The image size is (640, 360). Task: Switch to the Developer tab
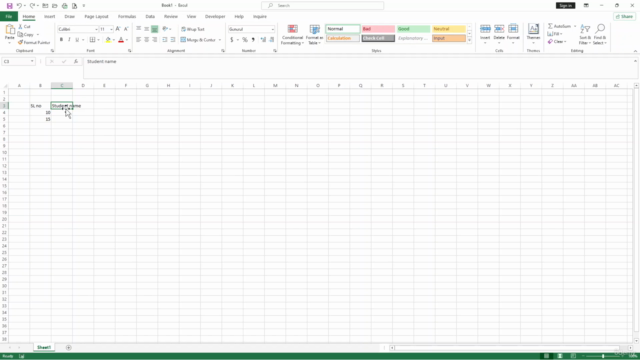click(x=215, y=17)
